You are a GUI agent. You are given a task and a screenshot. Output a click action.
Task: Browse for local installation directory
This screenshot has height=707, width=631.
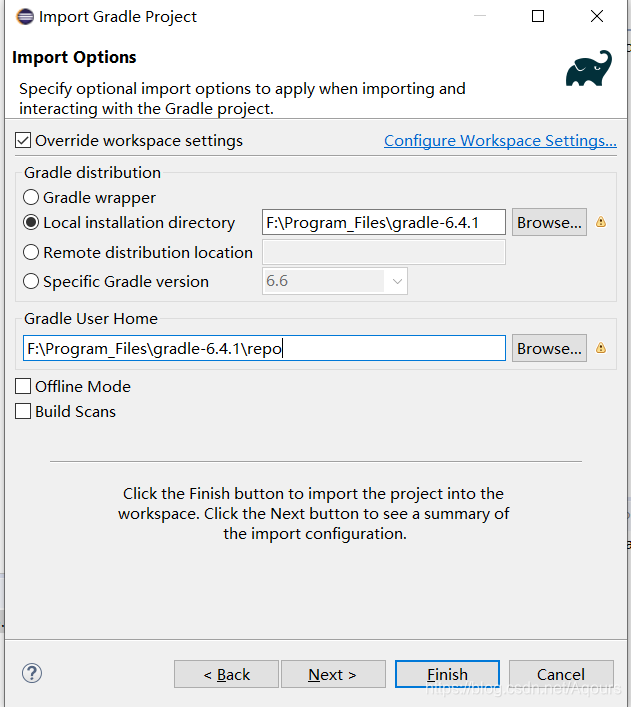tap(549, 222)
